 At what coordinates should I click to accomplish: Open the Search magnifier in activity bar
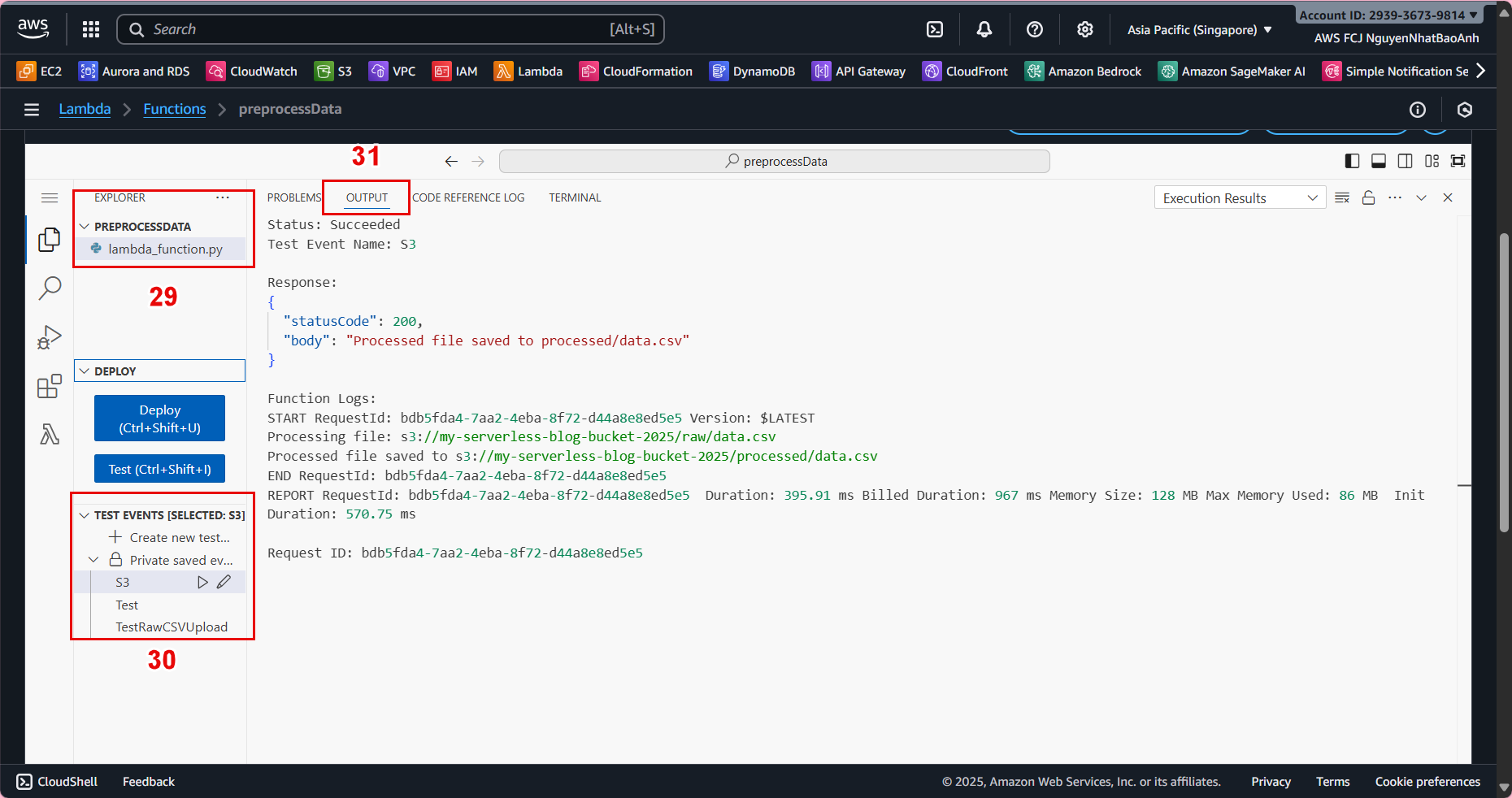50,288
